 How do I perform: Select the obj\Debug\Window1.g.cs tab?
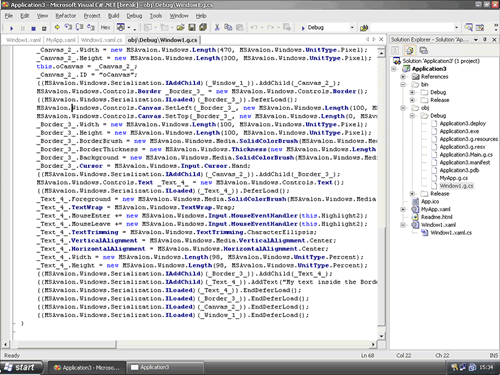163,40
